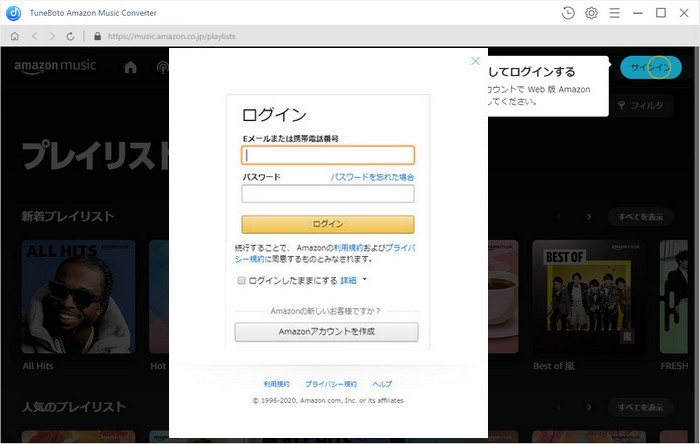This screenshot has height=444, width=700.
Task: Click the amazon music logo
Action: [55, 66]
